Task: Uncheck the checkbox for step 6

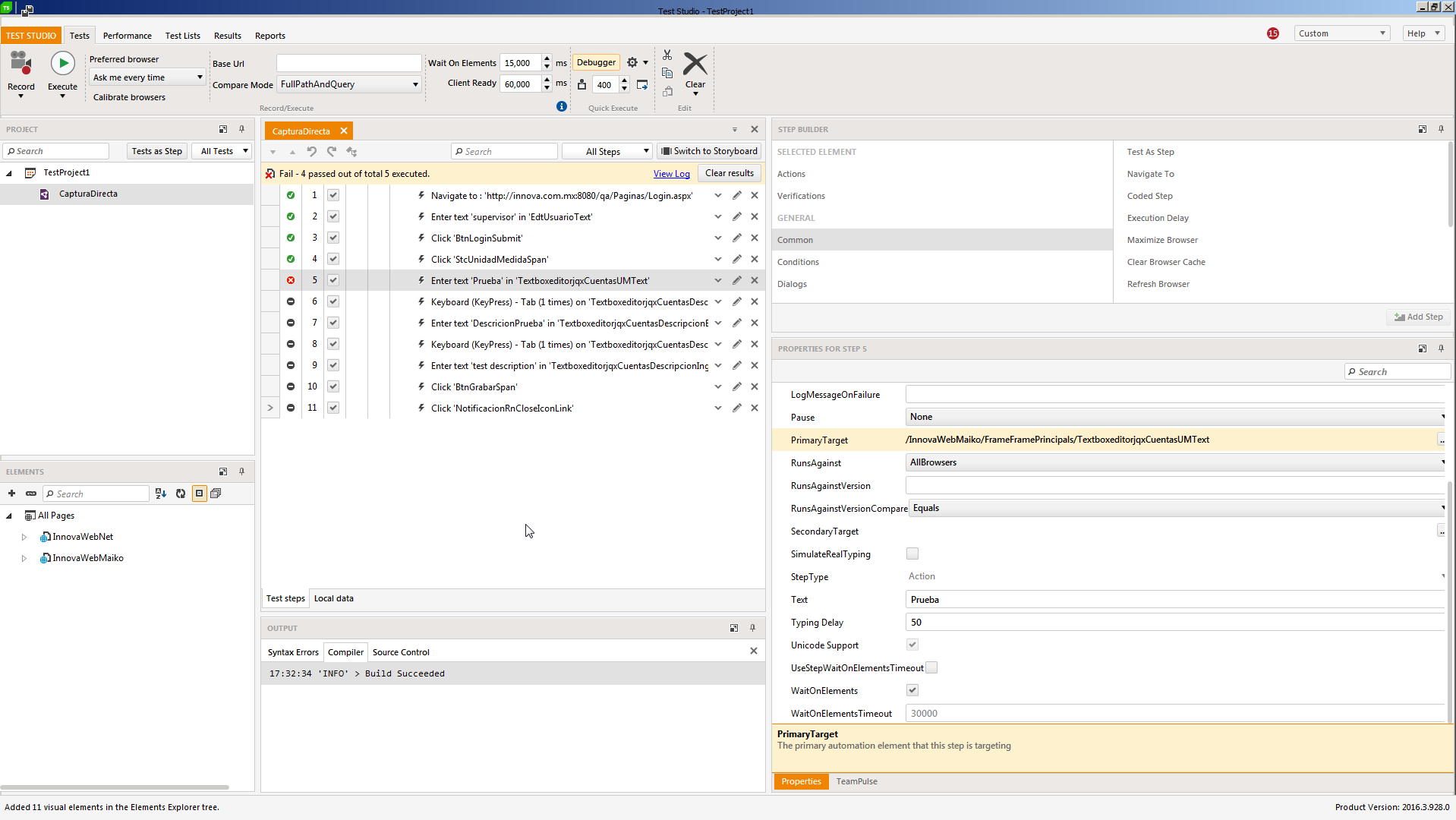Action: point(333,302)
